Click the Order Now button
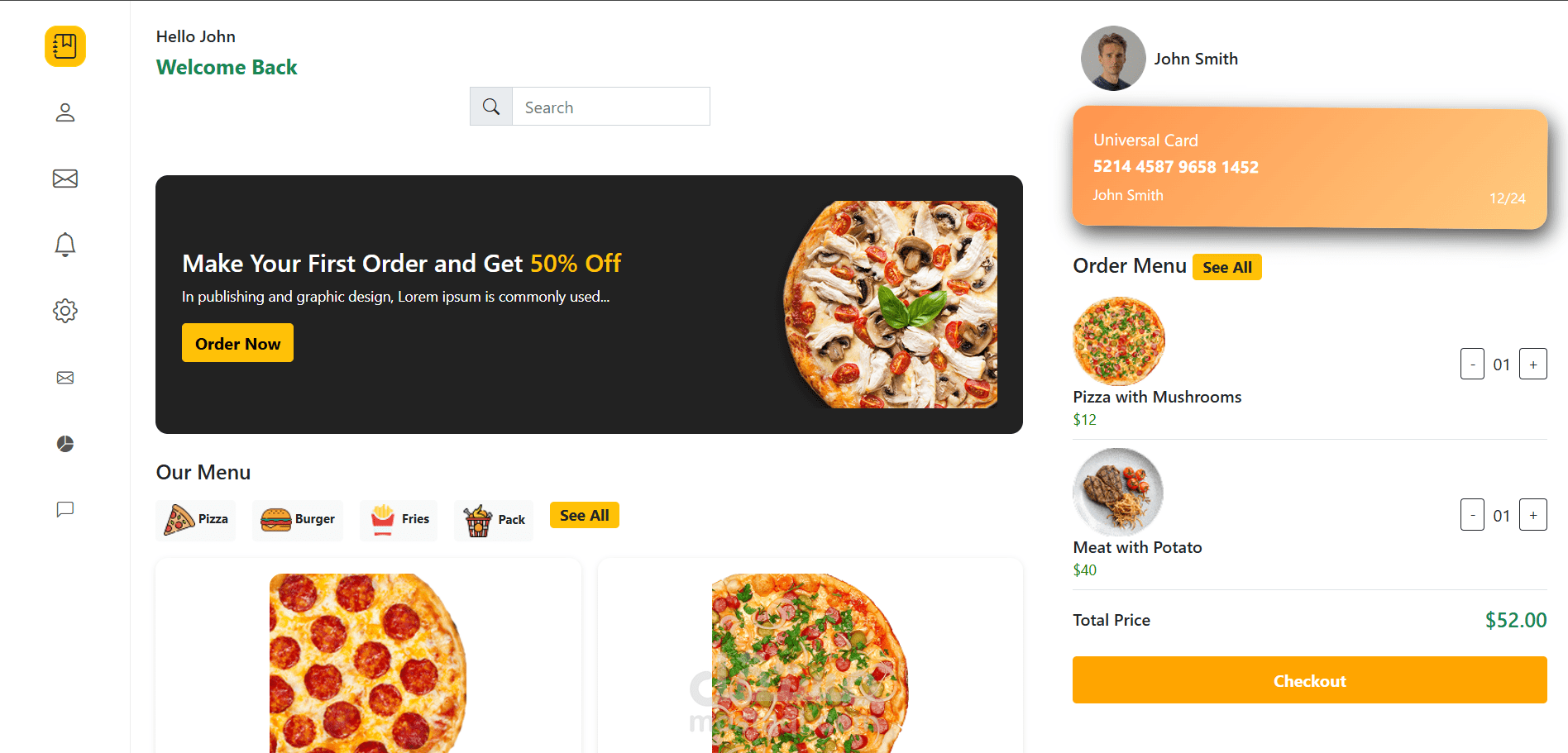Viewport: 1568px width, 753px height. point(237,342)
